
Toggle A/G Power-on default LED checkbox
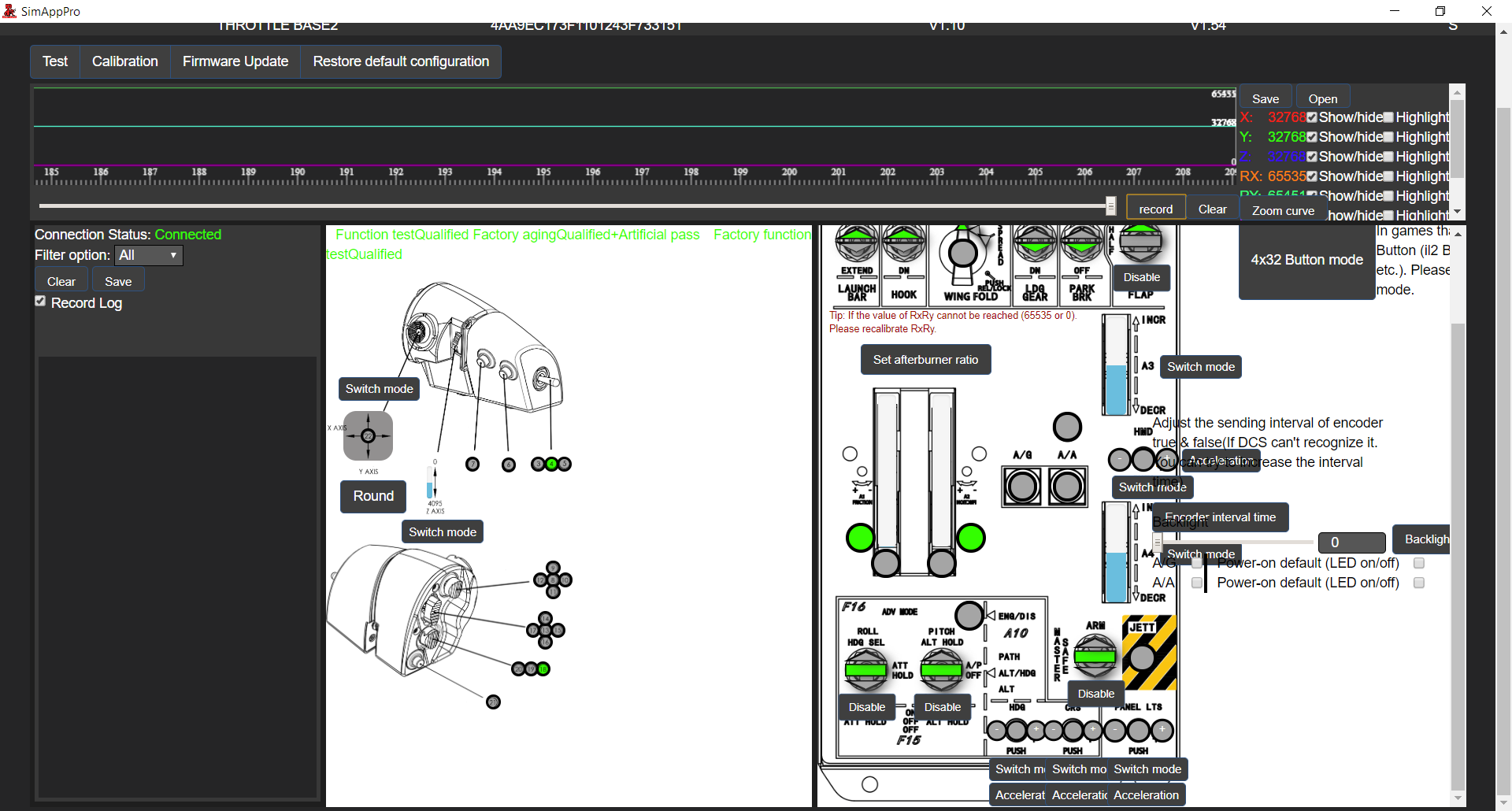[1419, 563]
